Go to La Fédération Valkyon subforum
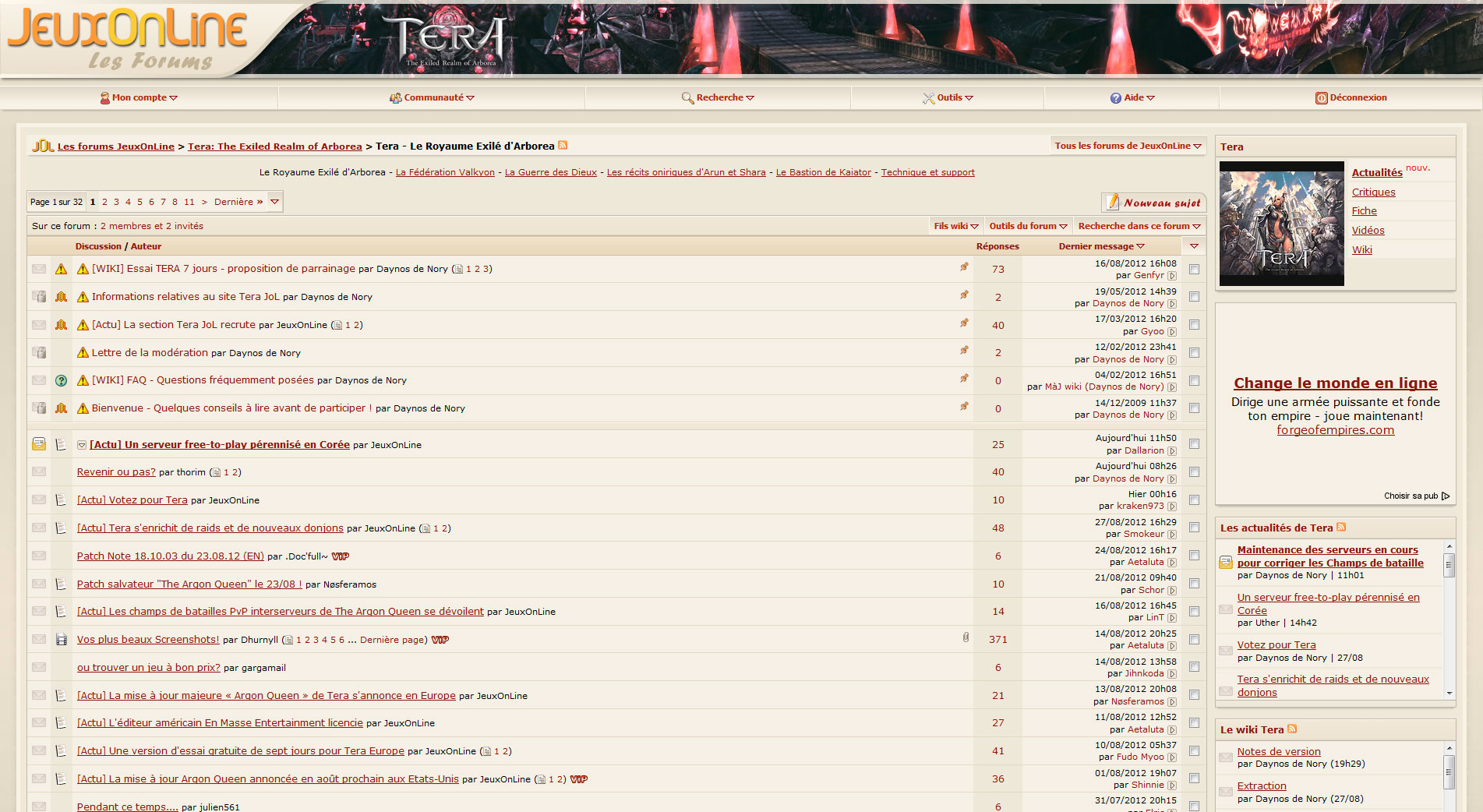The image size is (1483, 812). pos(445,172)
